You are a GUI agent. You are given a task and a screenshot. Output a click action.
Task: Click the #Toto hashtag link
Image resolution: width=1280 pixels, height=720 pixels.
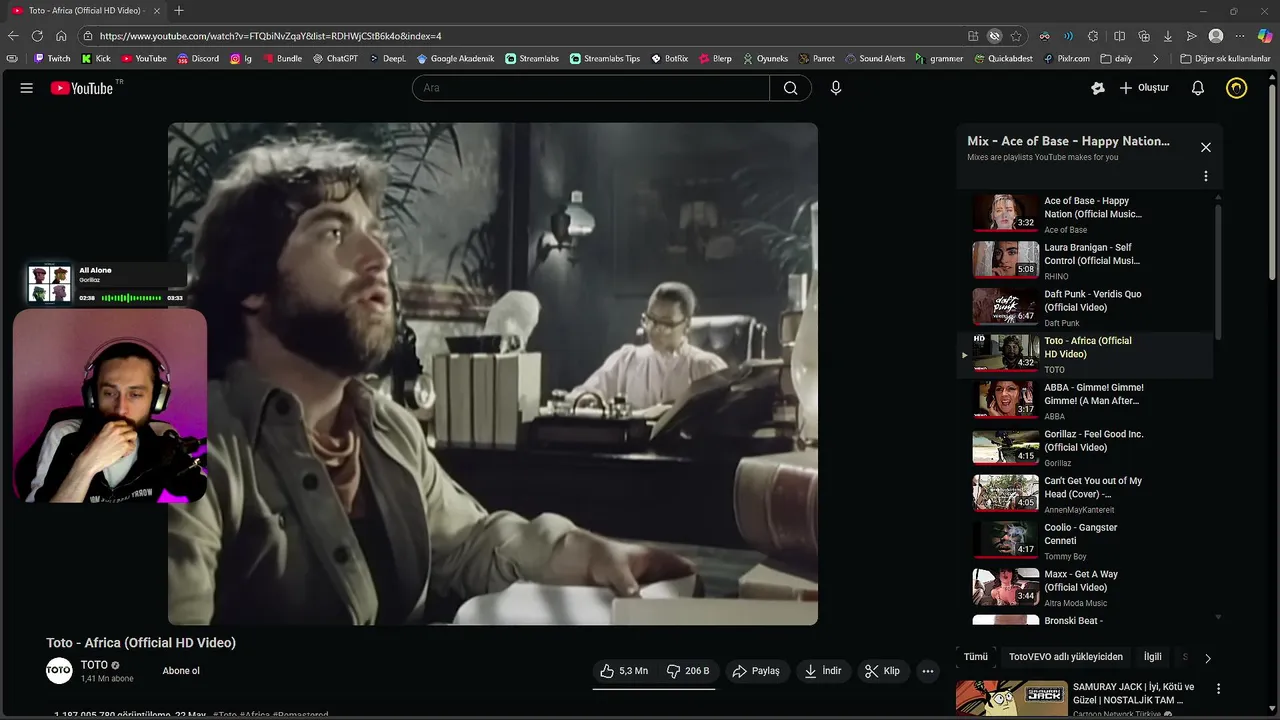pyautogui.click(x=225, y=715)
